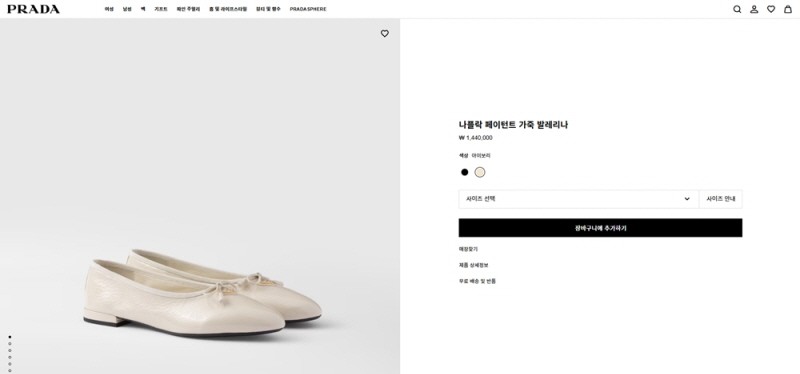Open the 사이즈 안내 size guide
Screen dimensions: 800x374
coord(720,199)
